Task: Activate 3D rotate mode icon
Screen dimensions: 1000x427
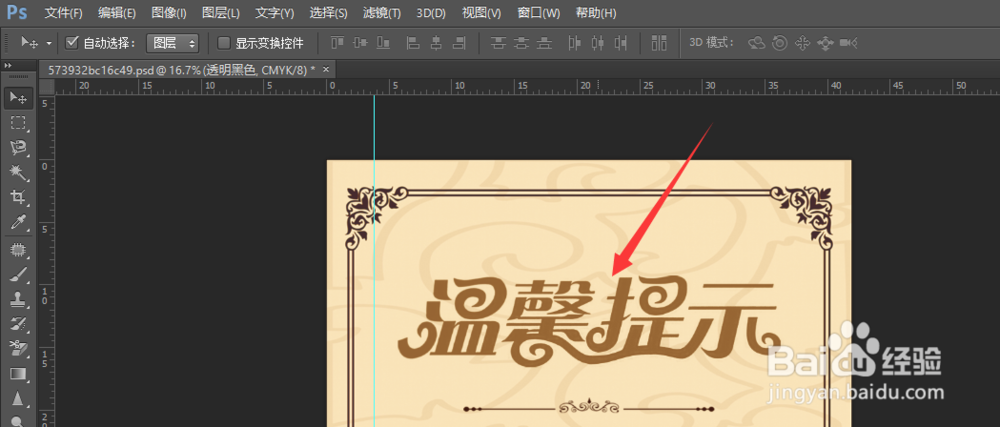Action: pyautogui.click(x=757, y=43)
